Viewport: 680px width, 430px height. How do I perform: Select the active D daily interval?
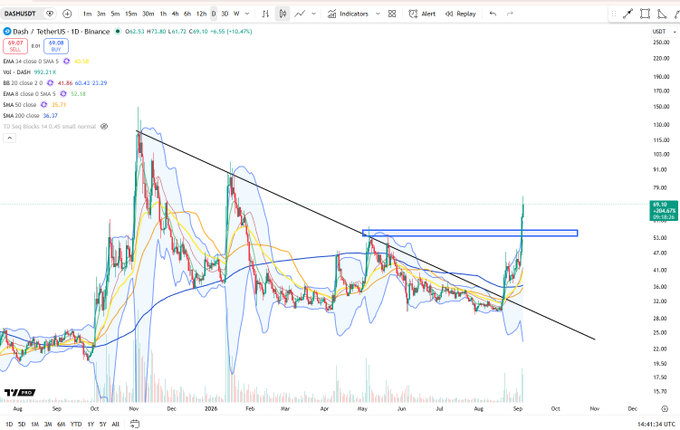(214, 14)
